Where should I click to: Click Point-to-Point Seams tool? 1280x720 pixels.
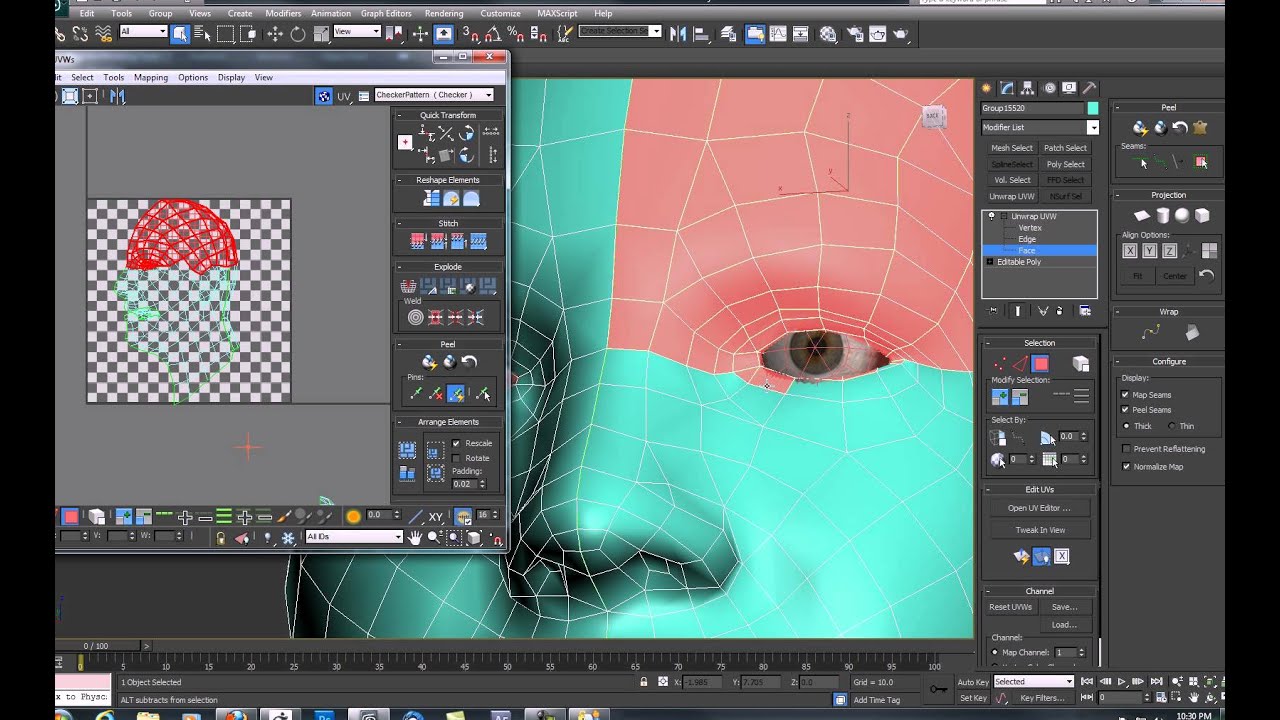(x=1161, y=161)
